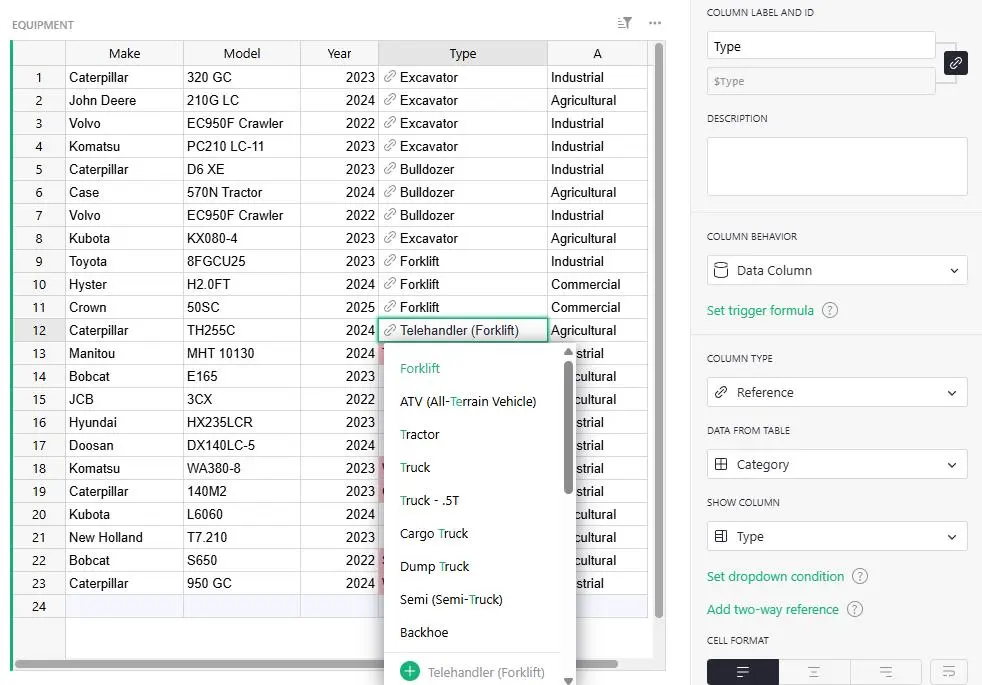
Task: Align cell text center
Action: pyautogui.click(x=814, y=672)
